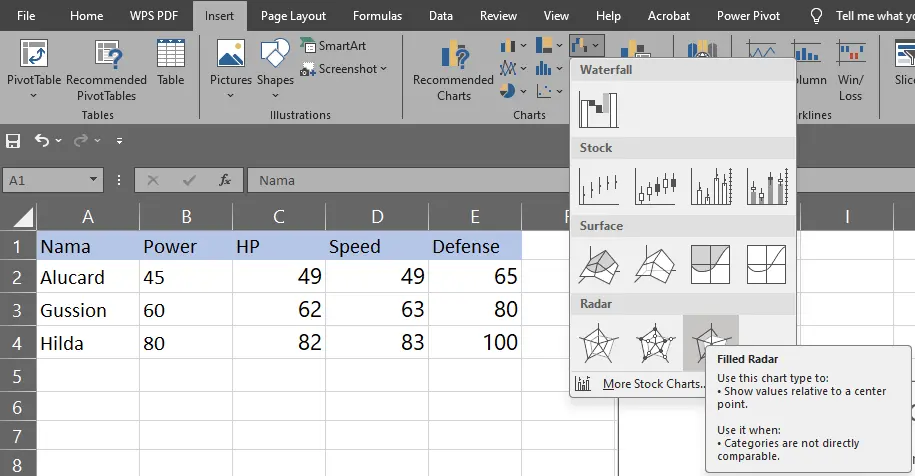Open the statistic chart dropdown
The width and height of the screenshot is (915, 476).
click(549, 69)
